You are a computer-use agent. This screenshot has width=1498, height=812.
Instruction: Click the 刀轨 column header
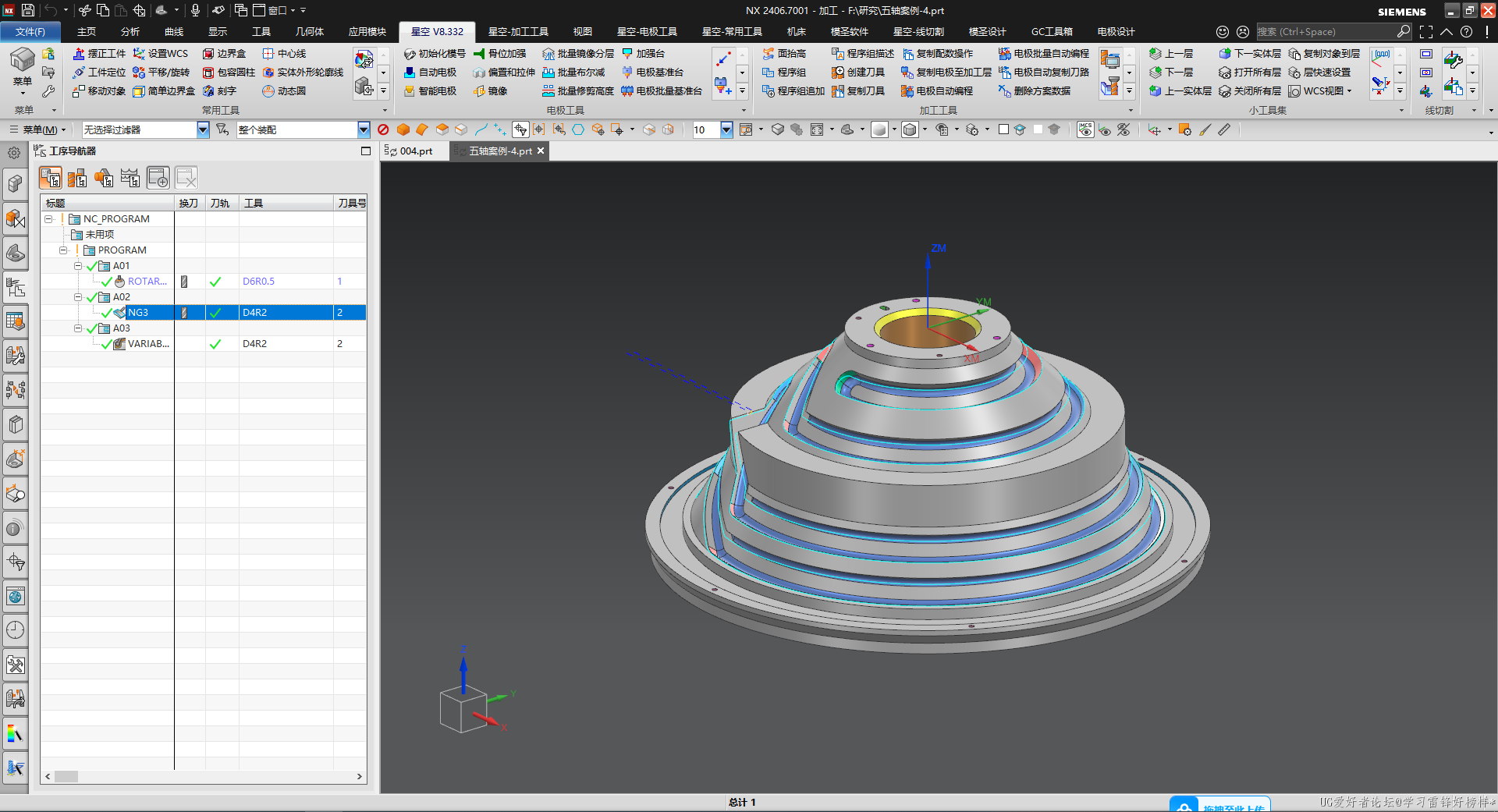pos(222,203)
